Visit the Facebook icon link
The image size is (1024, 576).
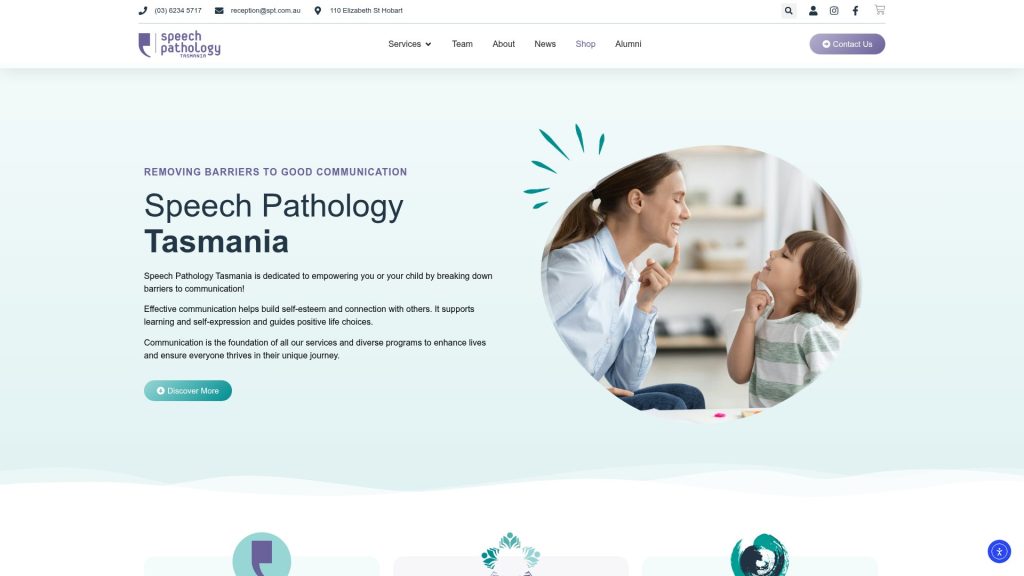click(855, 10)
